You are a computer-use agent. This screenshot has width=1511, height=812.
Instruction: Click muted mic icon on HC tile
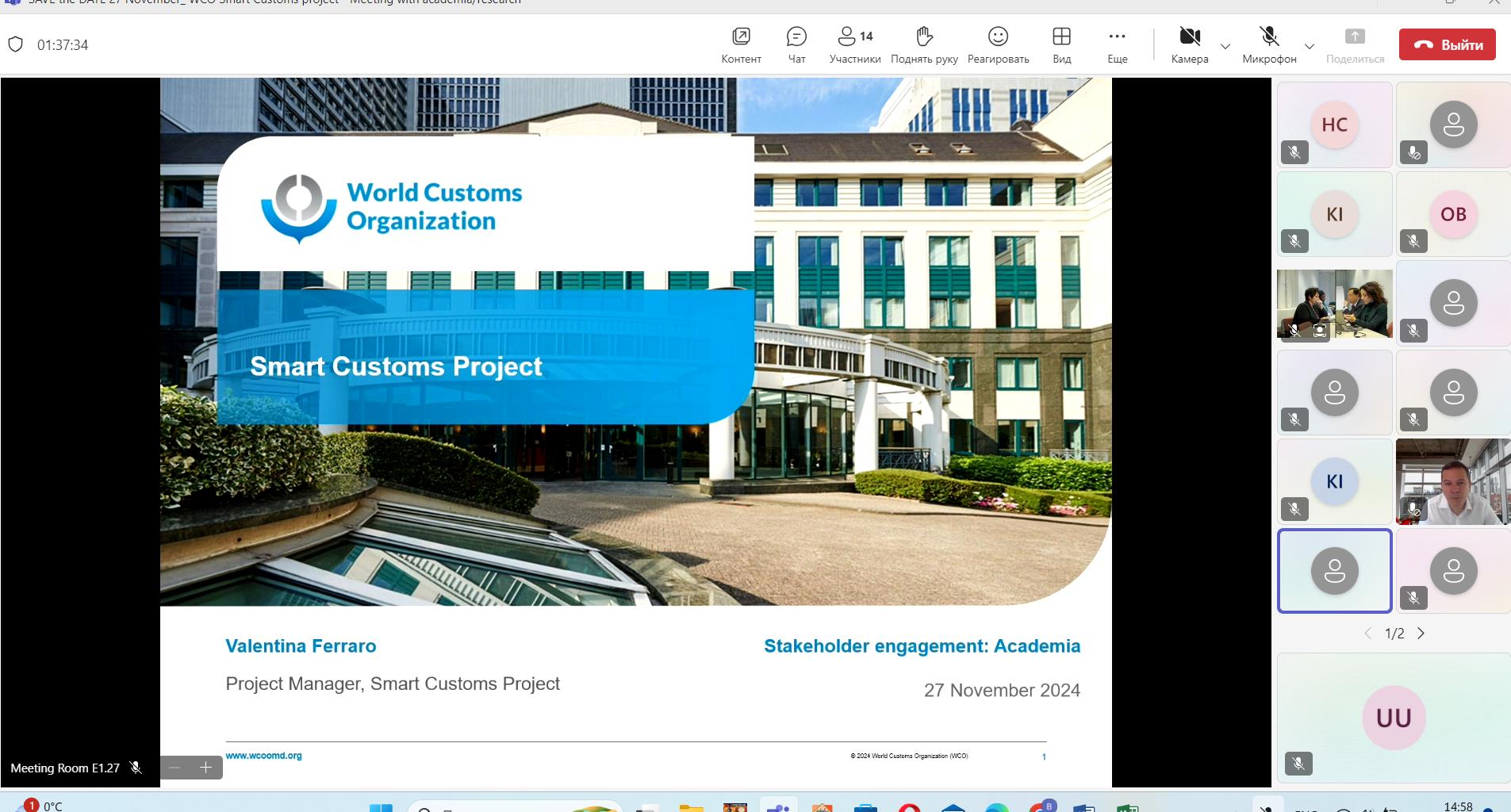click(1294, 152)
